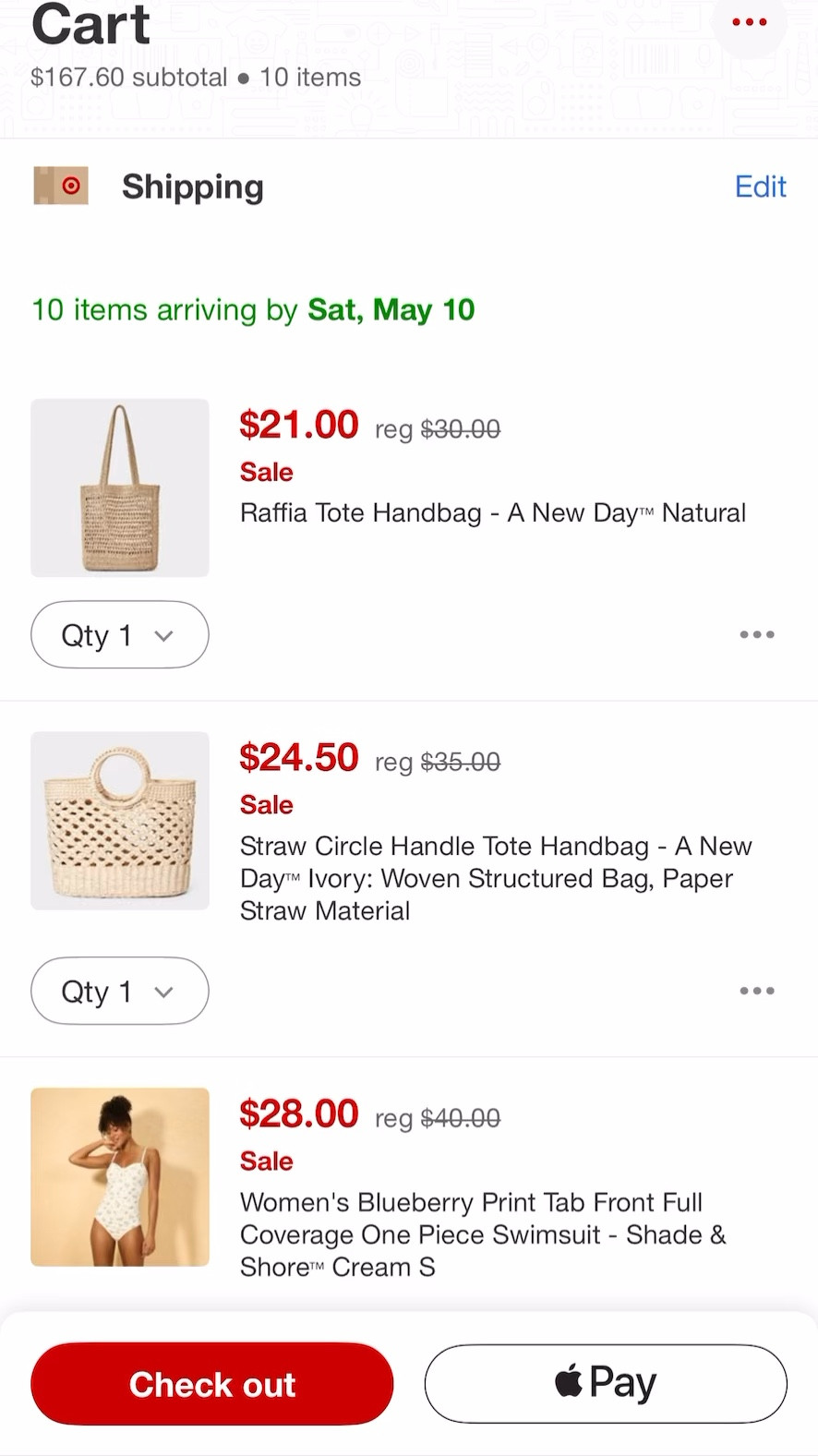Click the swimsuit model photo
This screenshot has height=1456, width=818.
click(x=119, y=1177)
